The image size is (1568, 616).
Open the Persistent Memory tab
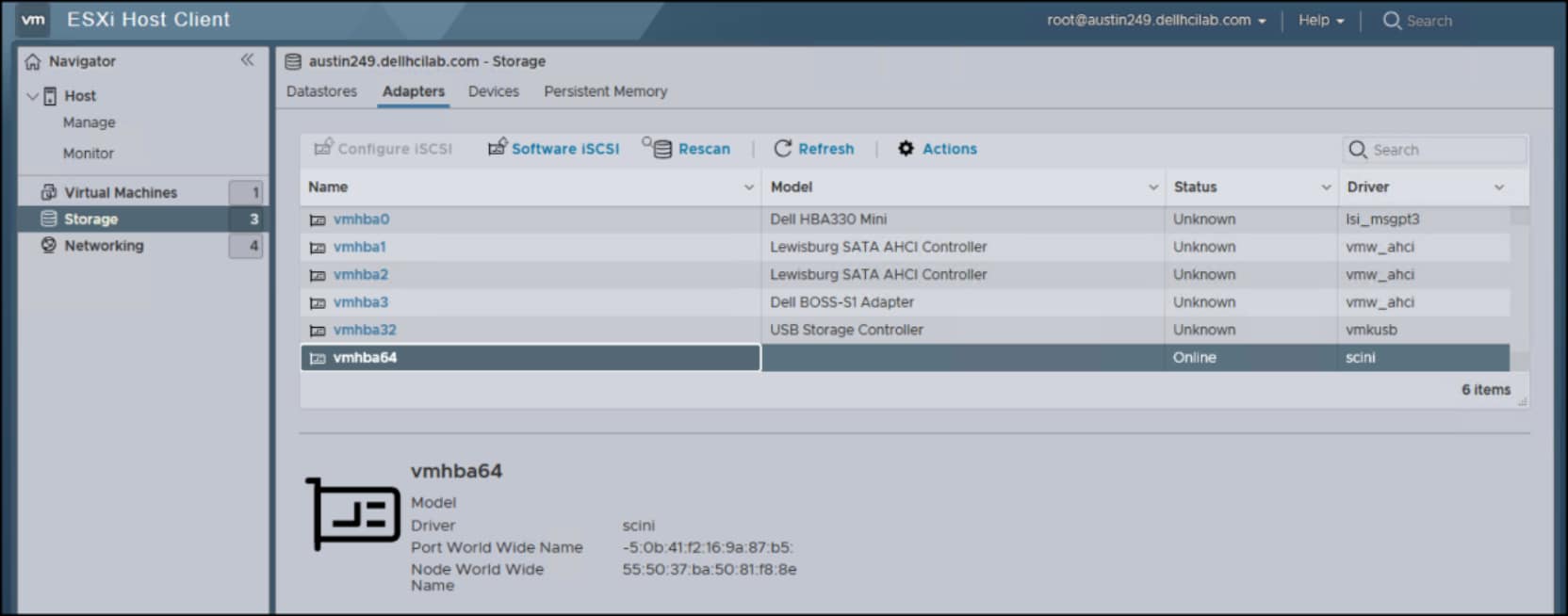pyautogui.click(x=605, y=91)
